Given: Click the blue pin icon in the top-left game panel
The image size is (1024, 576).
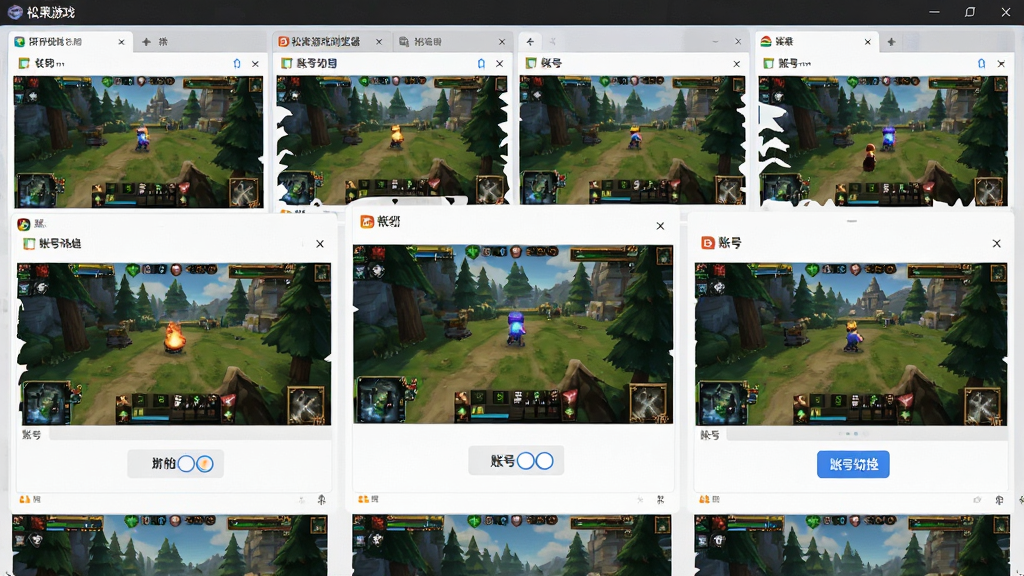Looking at the screenshot, I should click(x=237, y=63).
